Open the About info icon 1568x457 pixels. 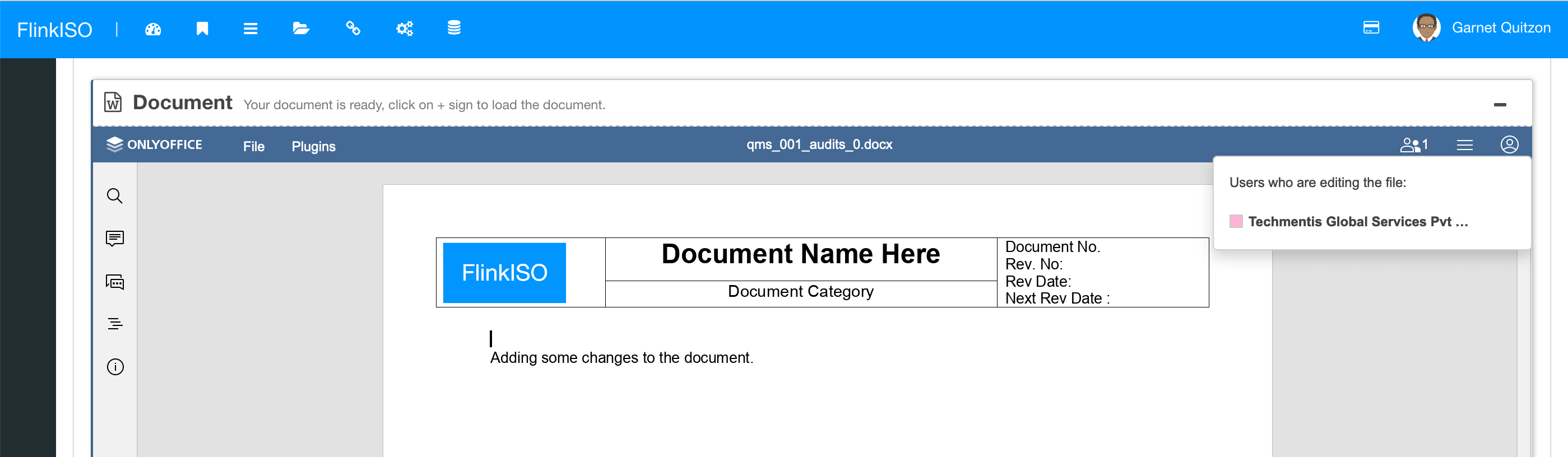[115, 367]
